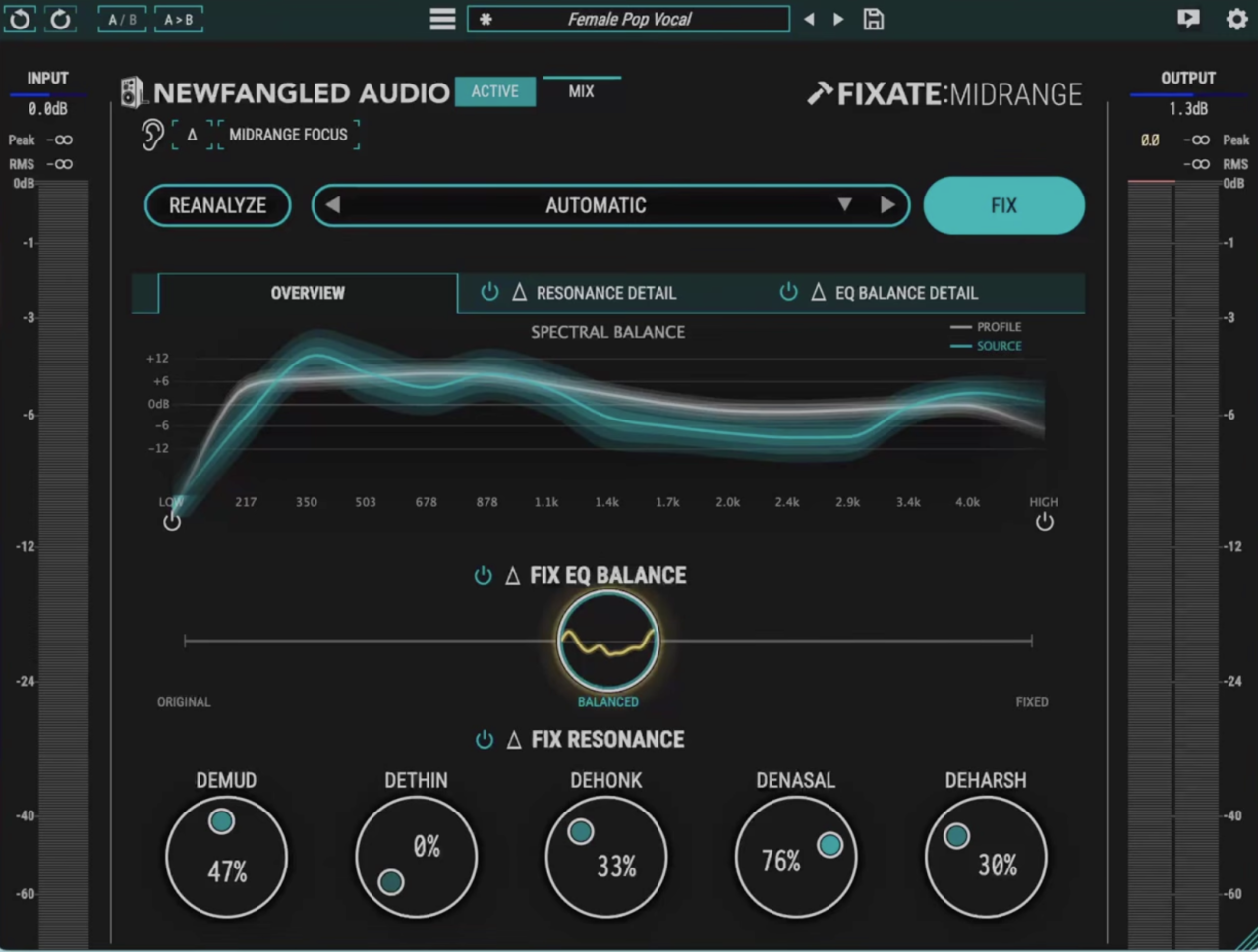Select the next profile with right arrow
Viewport: 1258px width, 952px height.
point(887,205)
